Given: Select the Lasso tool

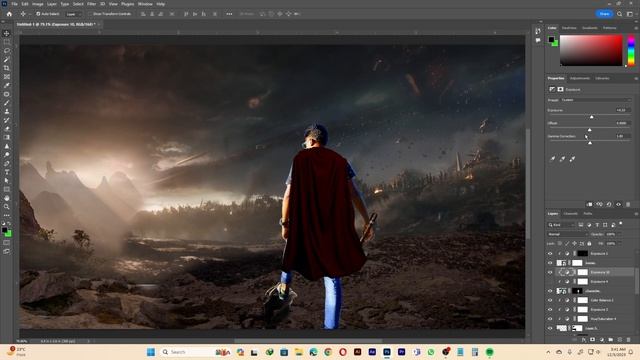Looking at the screenshot, I should point(7,51).
